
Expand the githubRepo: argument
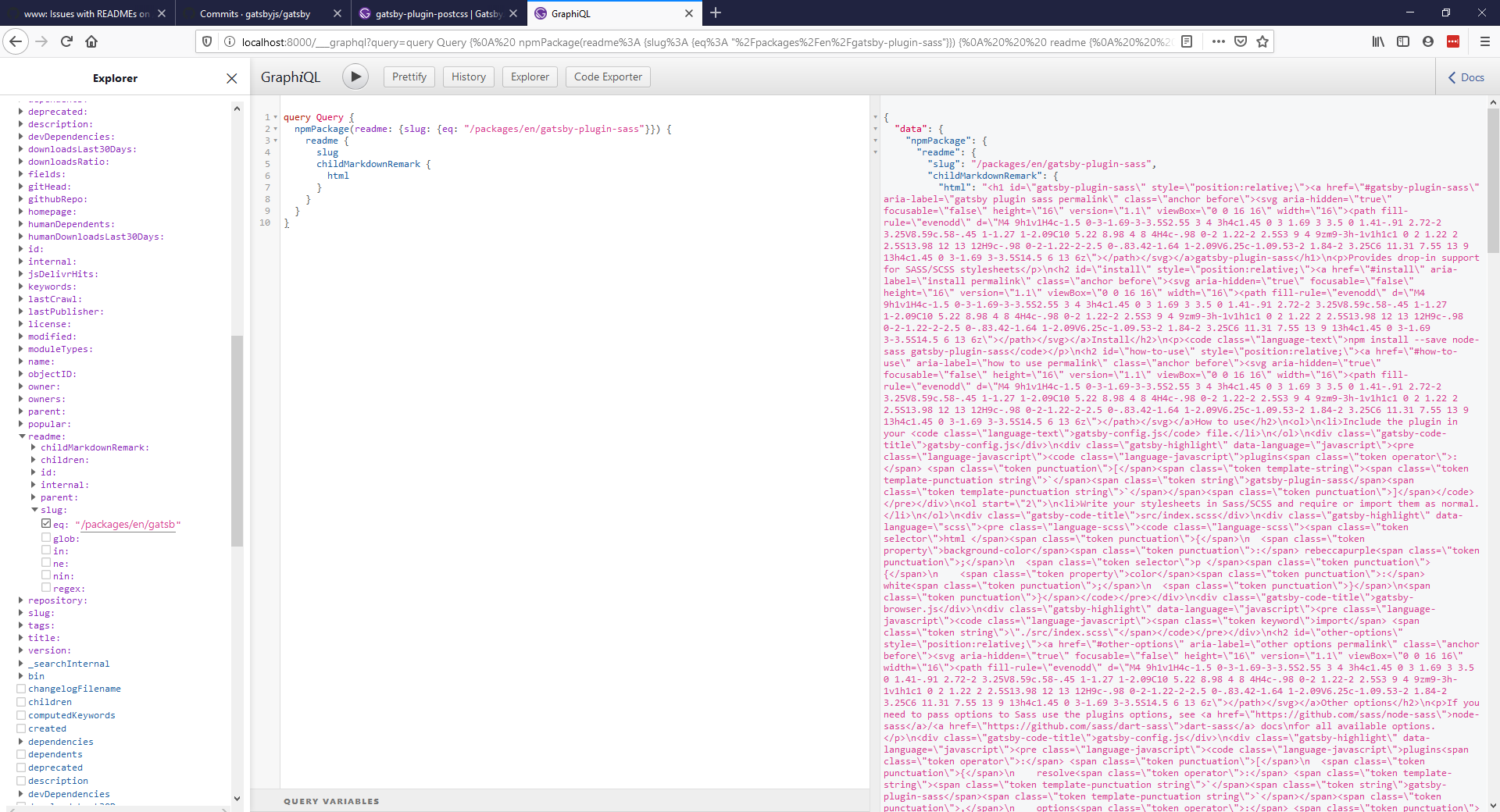[21, 199]
